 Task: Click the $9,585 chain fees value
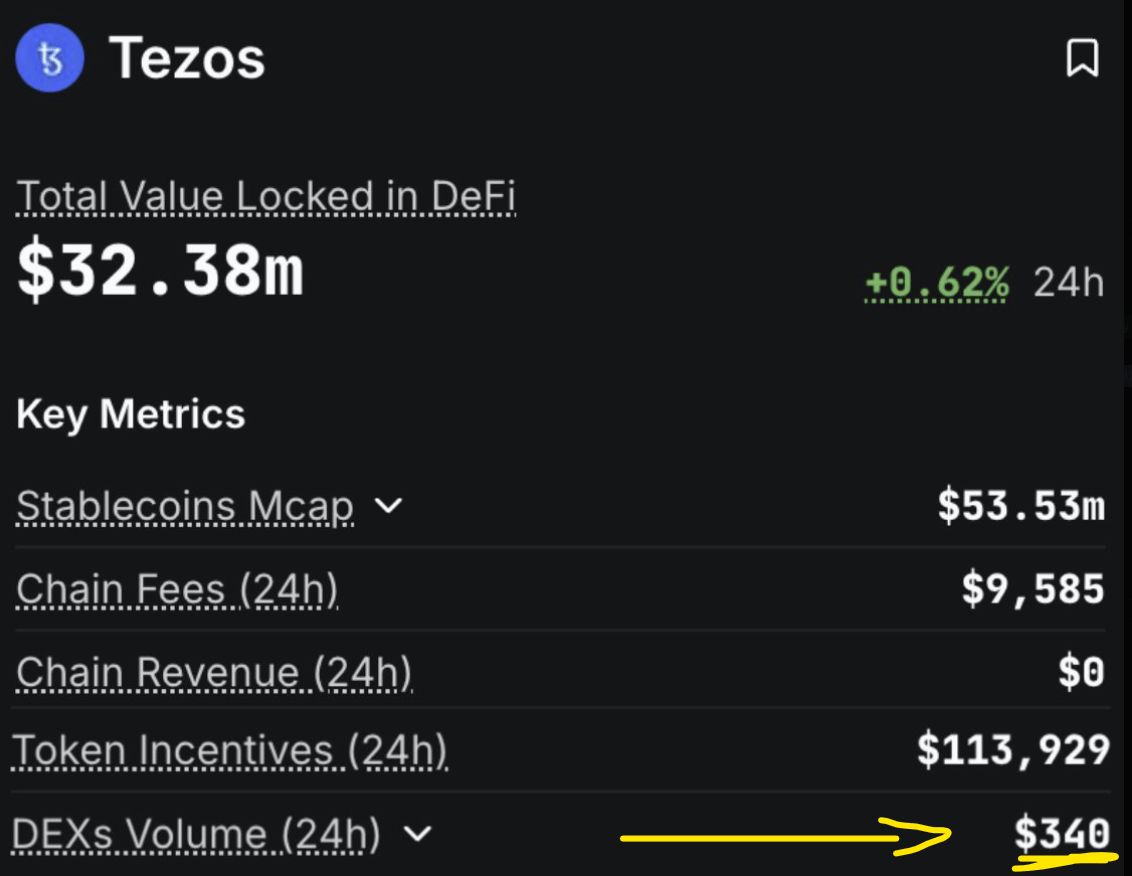point(1033,589)
